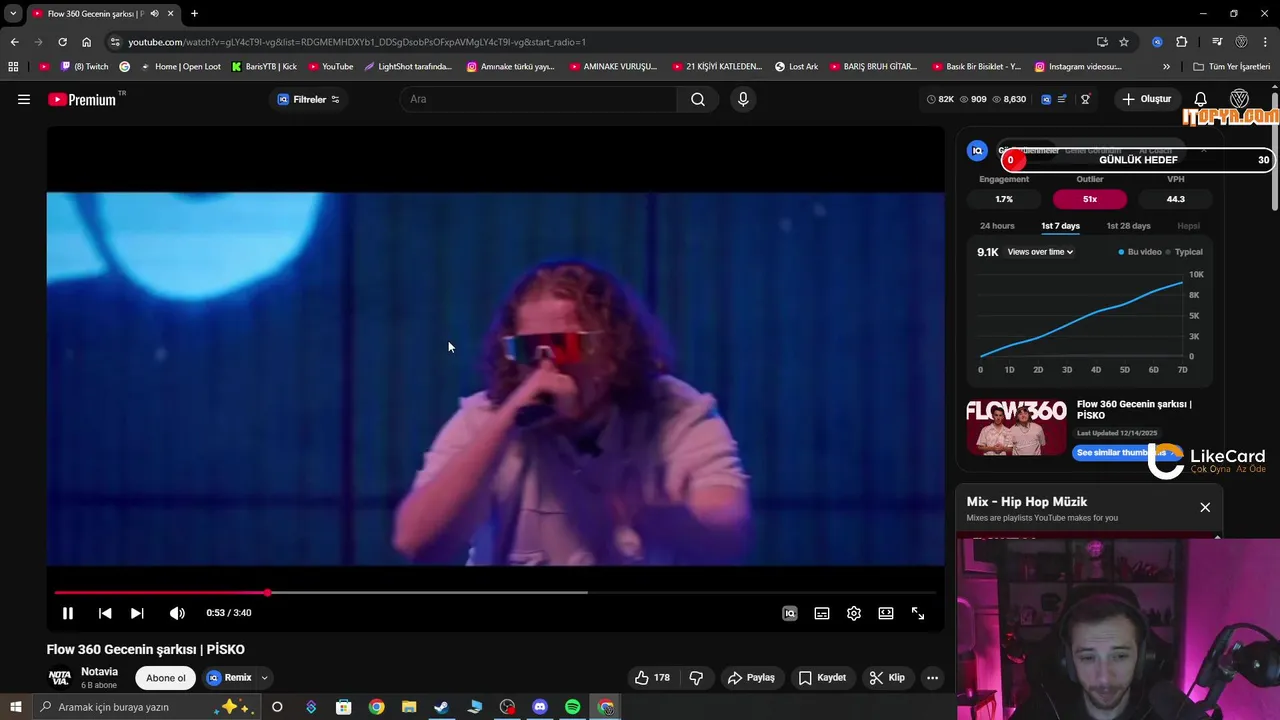Click the 1.7% Engagement value

click(1004, 199)
